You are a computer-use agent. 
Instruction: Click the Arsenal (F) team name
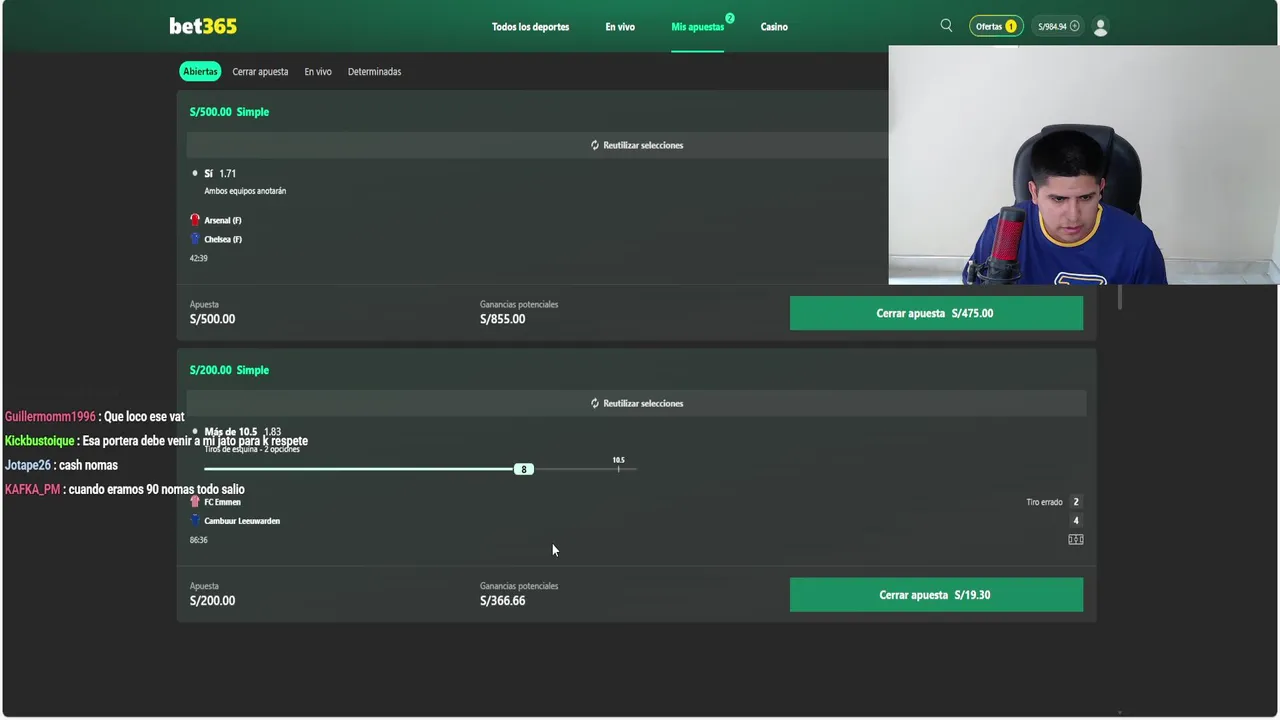tap(223, 220)
